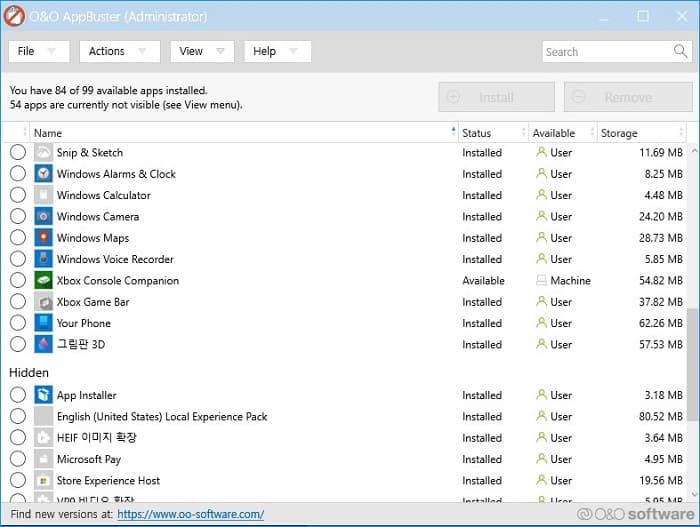Click the HEIF 이미지 확장 icon
Screen dimensions: 700x527
[x=43, y=438]
